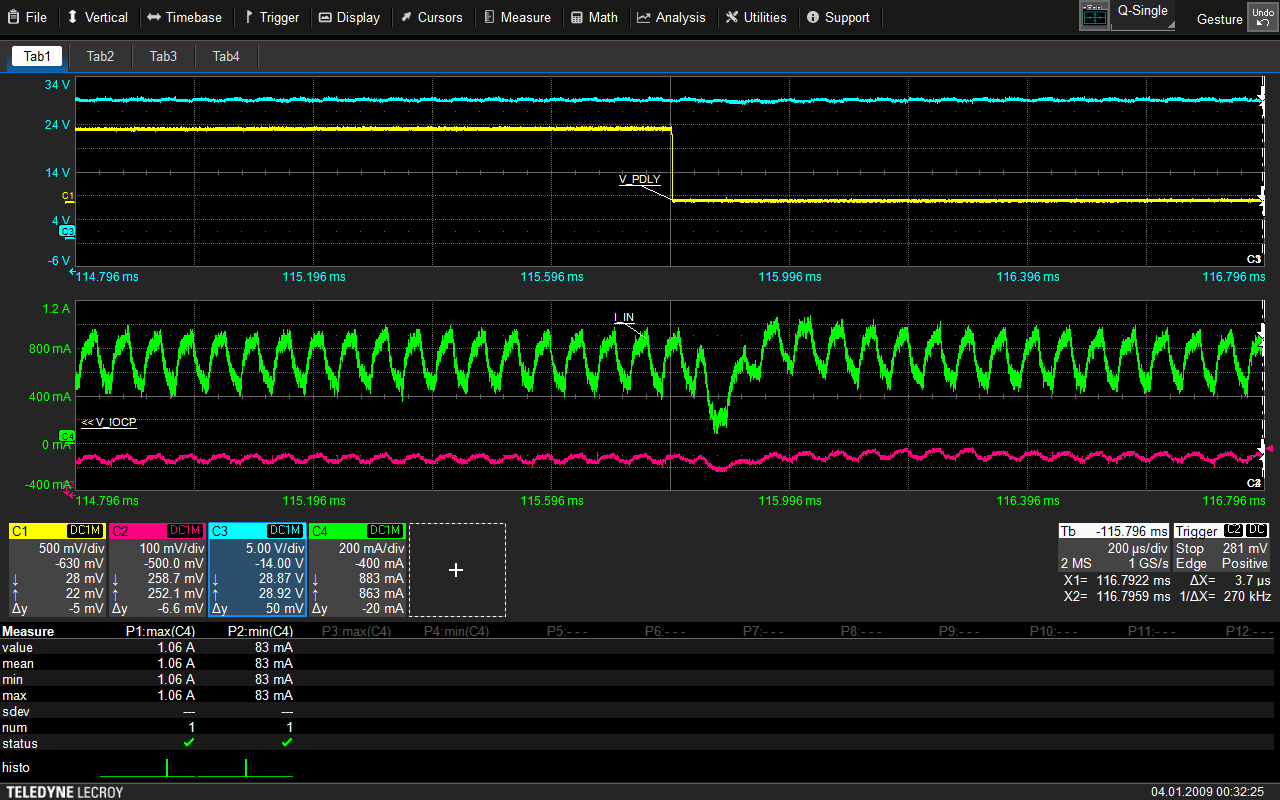Click the yellow C1 ground marker on the grid

pos(68,196)
